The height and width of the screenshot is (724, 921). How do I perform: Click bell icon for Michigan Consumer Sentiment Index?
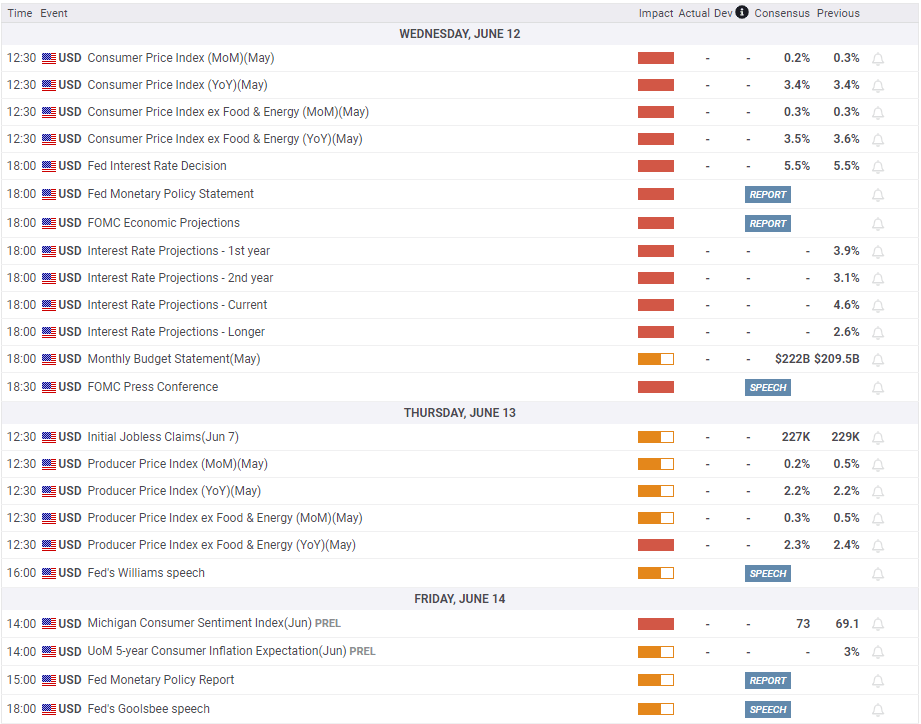[878, 625]
